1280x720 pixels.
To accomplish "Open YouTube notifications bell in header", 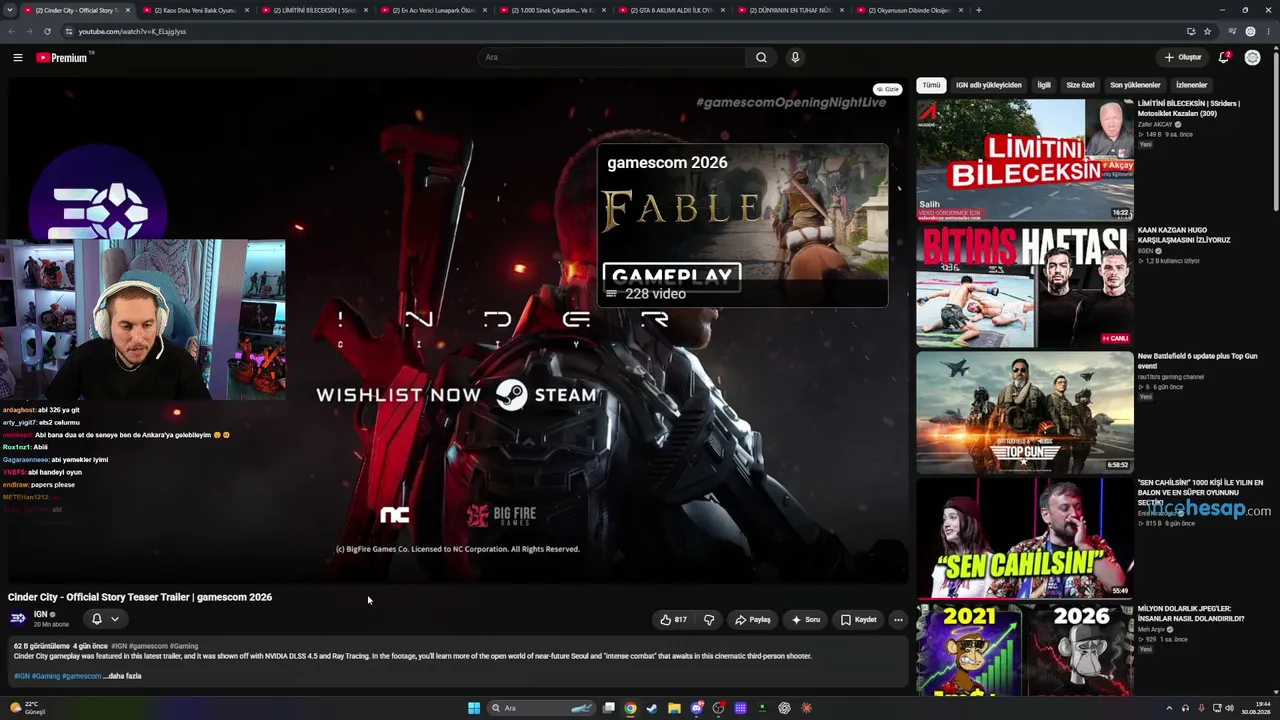I will click(1223, 58).
